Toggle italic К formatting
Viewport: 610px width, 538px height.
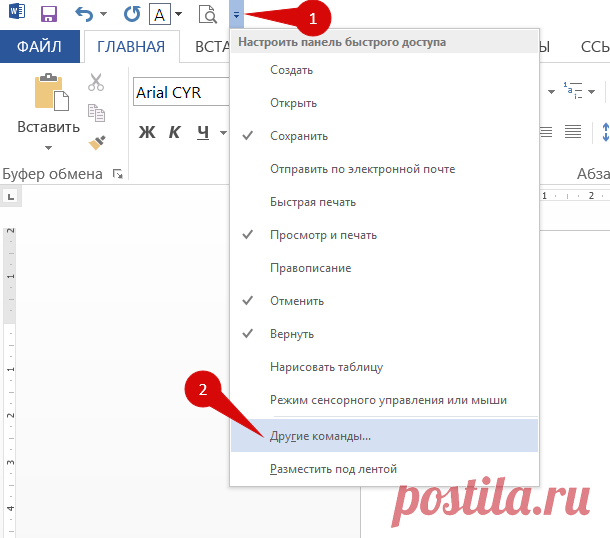pyautogui.click(x=174, y=133)
